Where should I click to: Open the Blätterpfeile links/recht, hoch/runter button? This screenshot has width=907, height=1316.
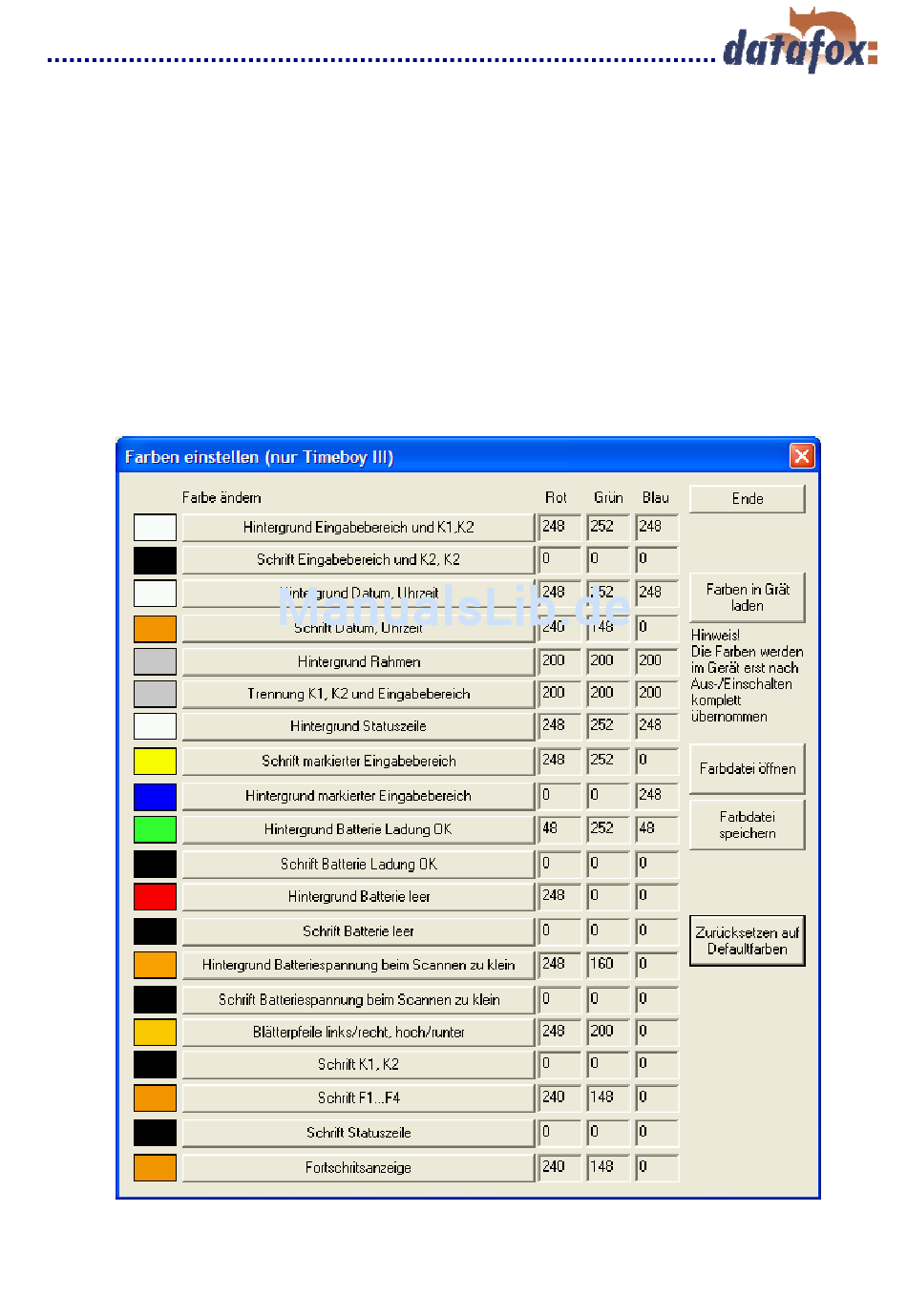pyautogui.click(x=358, y=1032)
